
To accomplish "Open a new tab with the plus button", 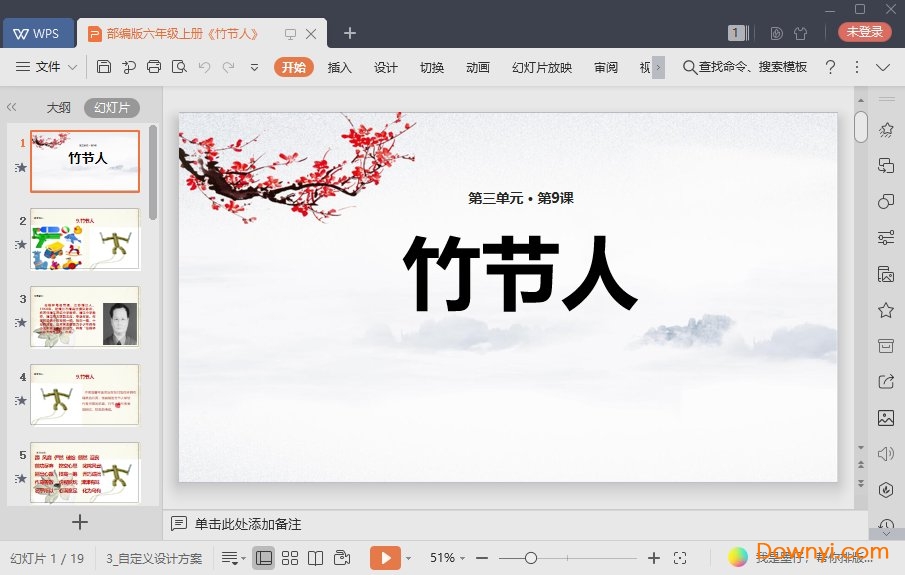I will point(350,33).
